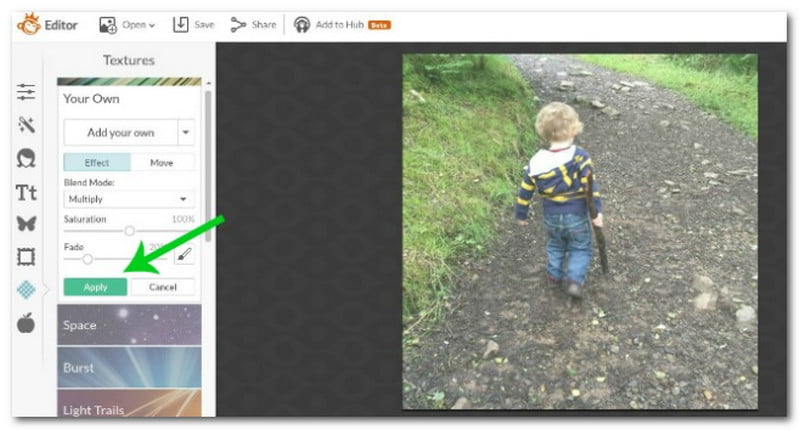Open the Blend Mode Multiply dropdown
The image size is (800, 430).
[129, 199]
